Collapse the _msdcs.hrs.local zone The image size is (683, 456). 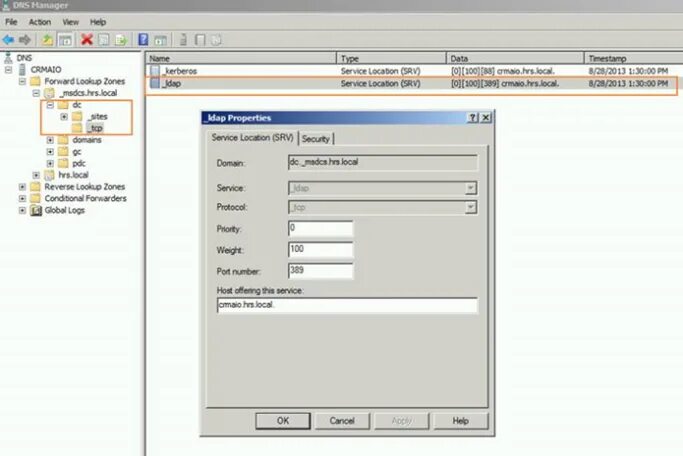(x=36, y=93)
